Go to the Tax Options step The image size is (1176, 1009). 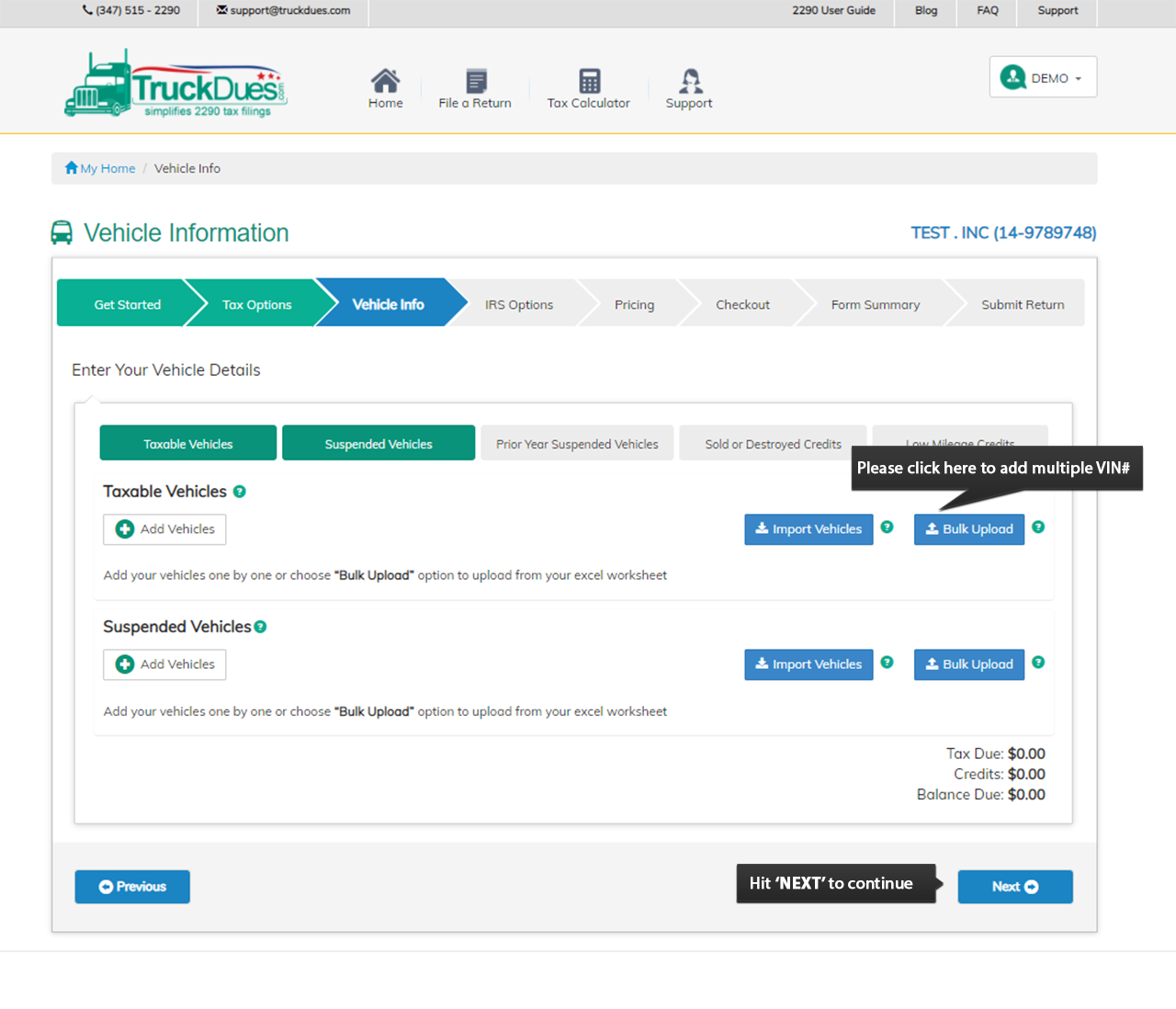[x=256, y=304]
